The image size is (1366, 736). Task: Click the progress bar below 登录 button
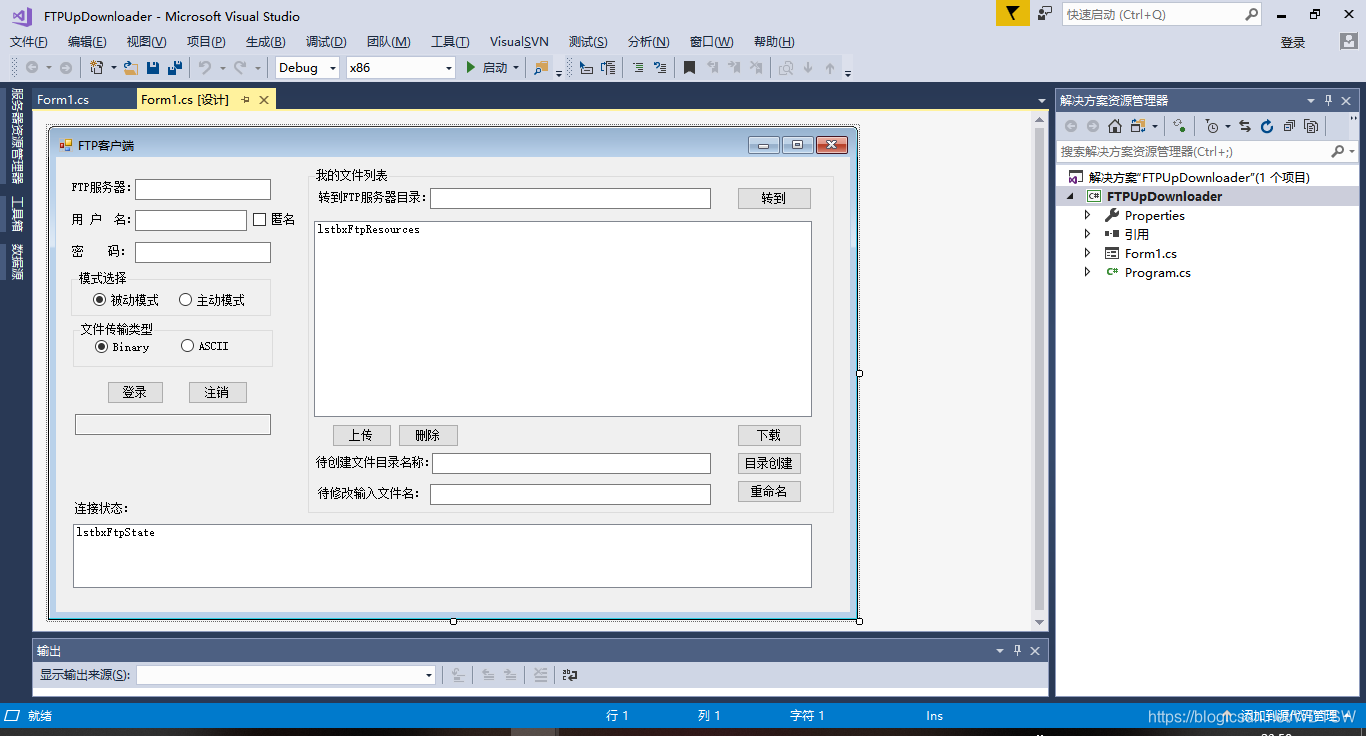[x=173, y=424]
